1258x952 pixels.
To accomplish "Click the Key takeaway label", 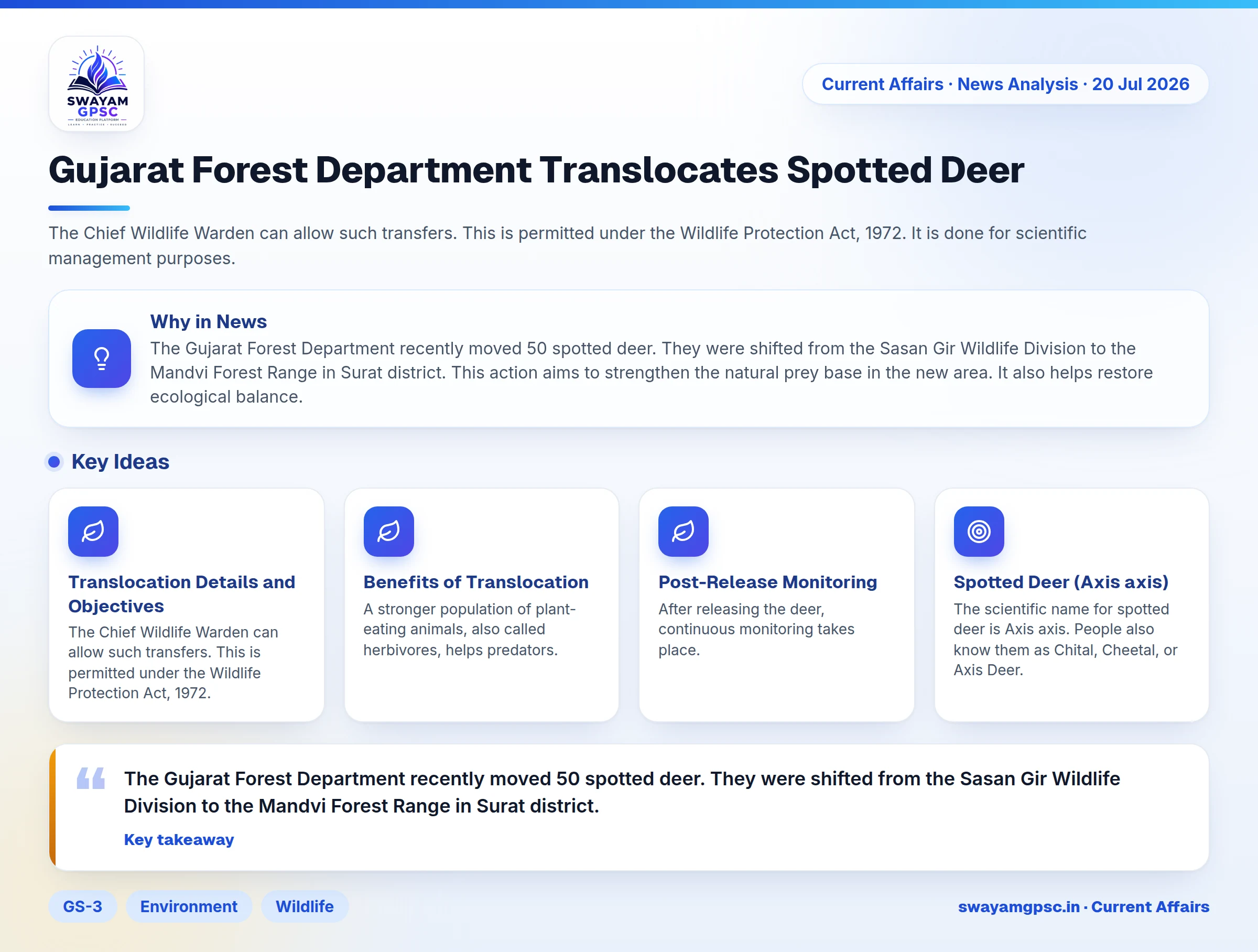I will pos(179,839).
